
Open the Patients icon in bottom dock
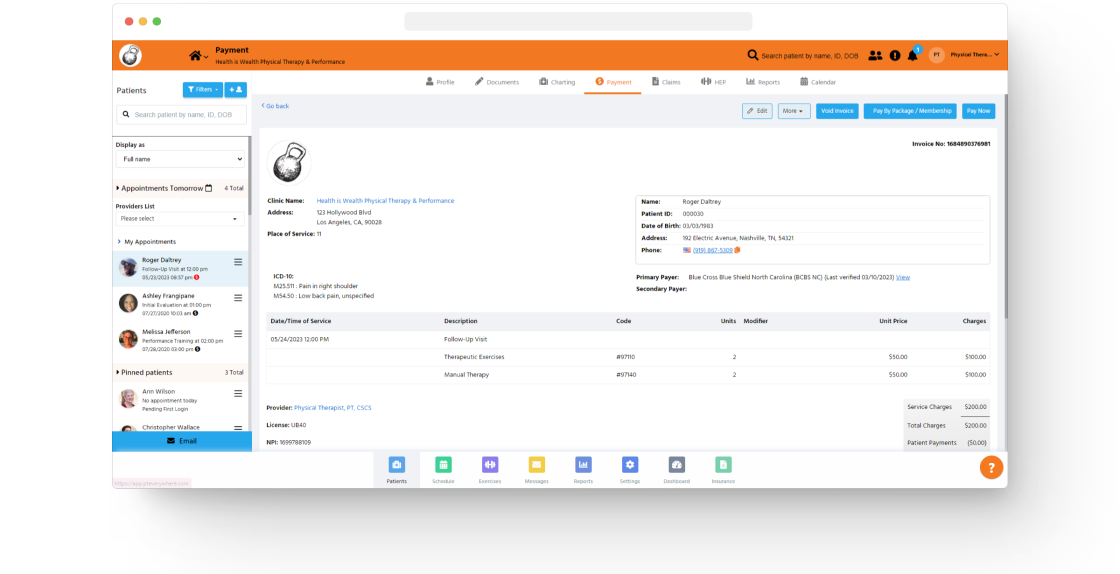pyautogui.click(x=396, y=468)
